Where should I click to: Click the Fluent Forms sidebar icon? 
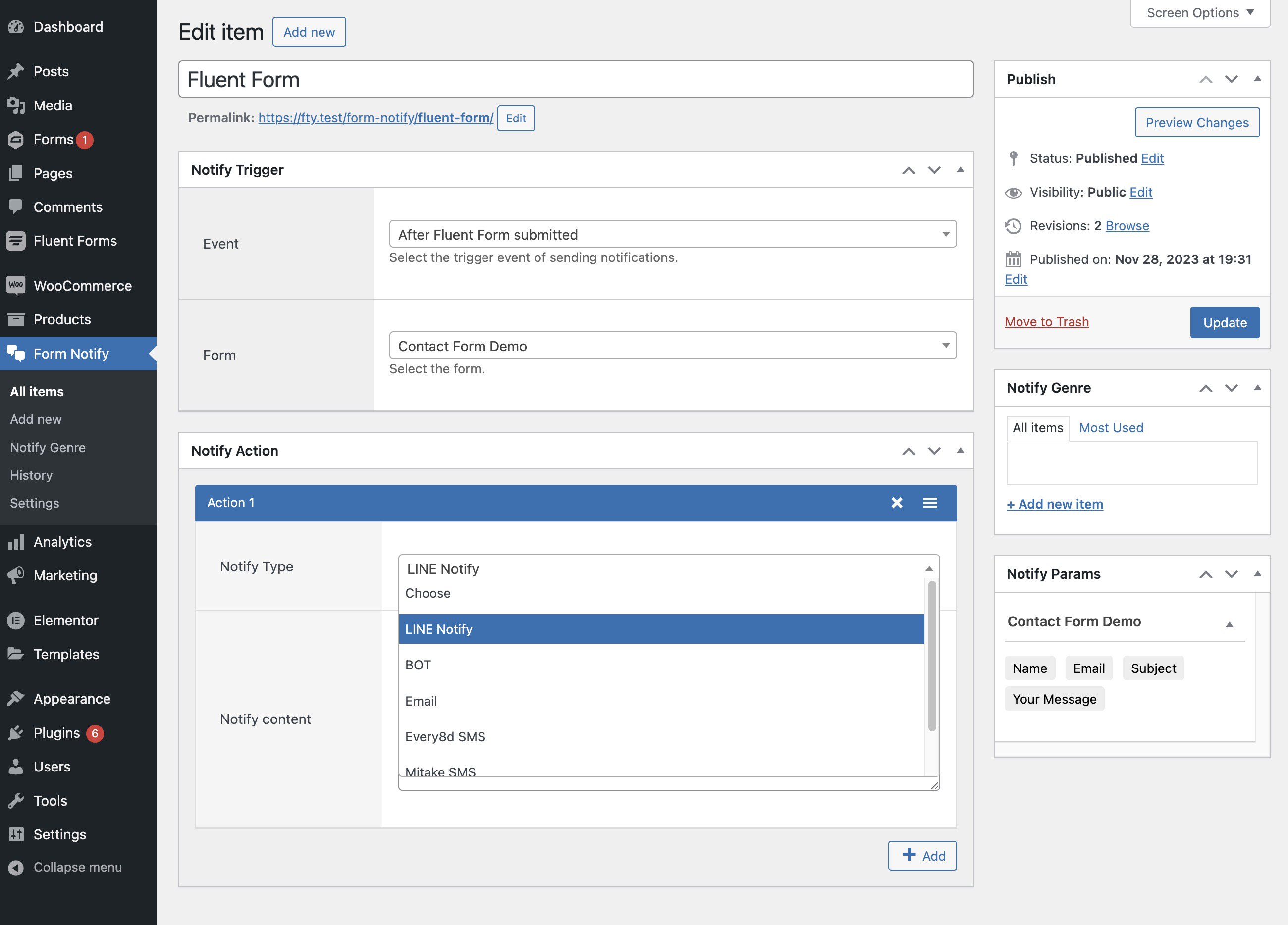pos(16,241)
